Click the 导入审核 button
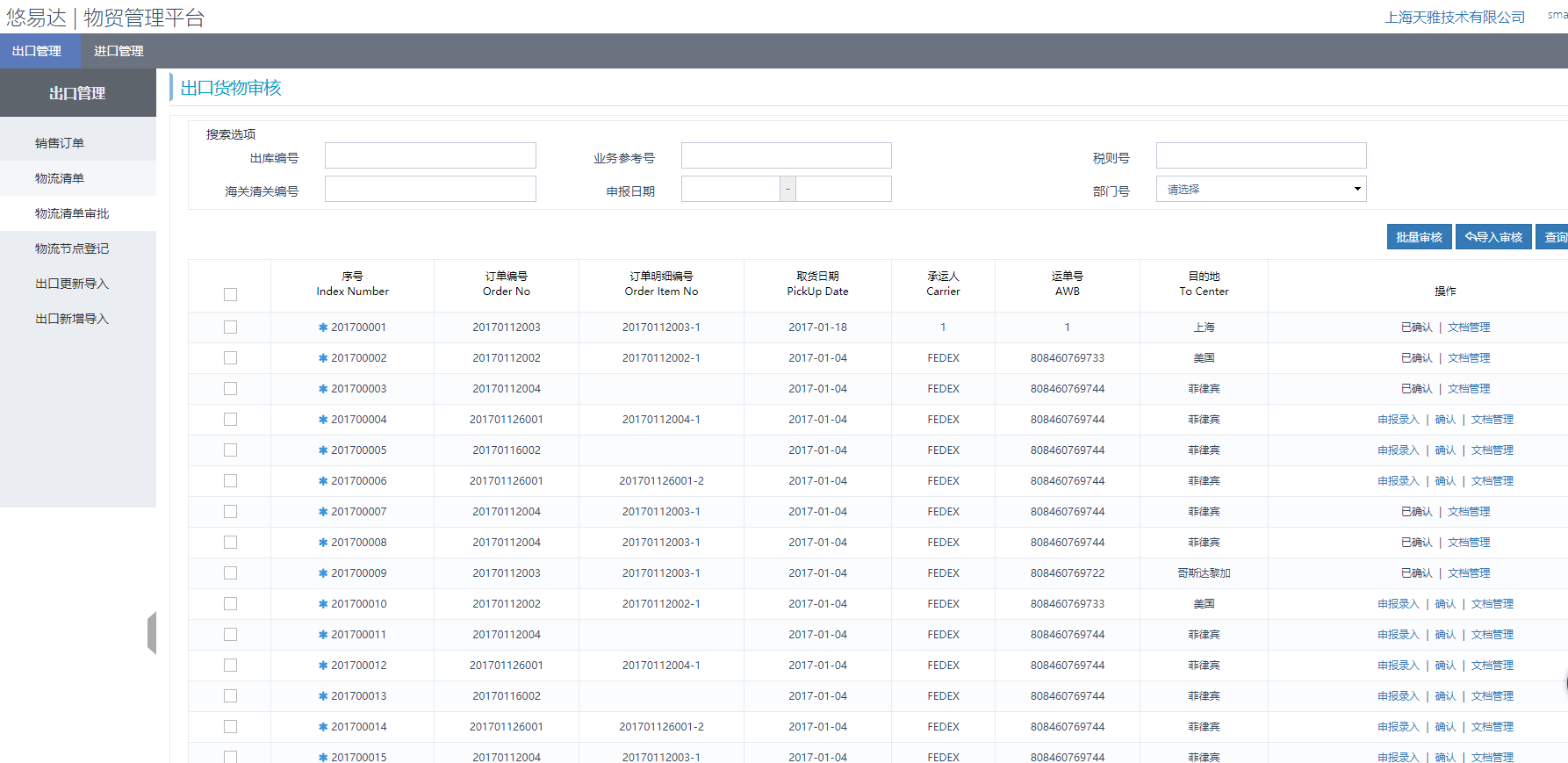The image size is (1568, 763). pos(1493,237)
